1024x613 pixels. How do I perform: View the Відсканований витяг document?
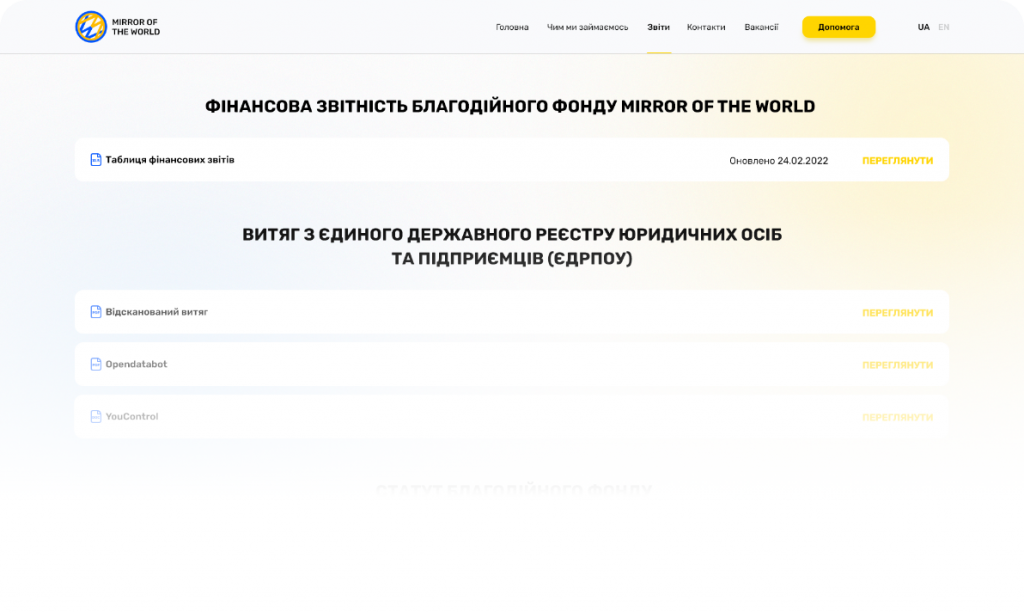897,313
